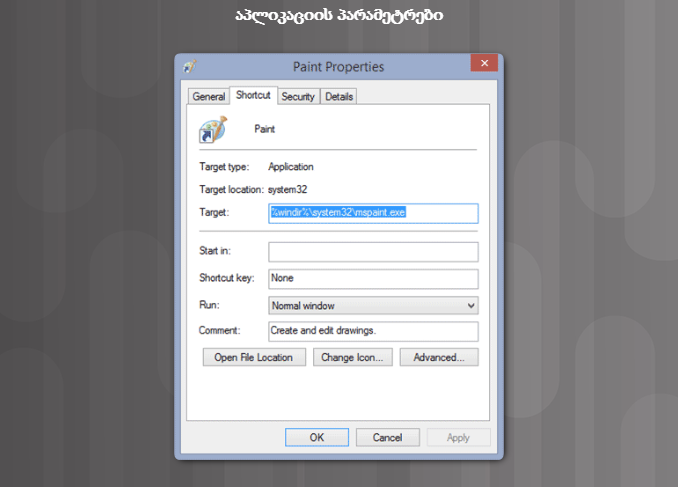Confirm the dialog with OK
The width and height of the screenshot is (678, 487).
pos(316,437)
